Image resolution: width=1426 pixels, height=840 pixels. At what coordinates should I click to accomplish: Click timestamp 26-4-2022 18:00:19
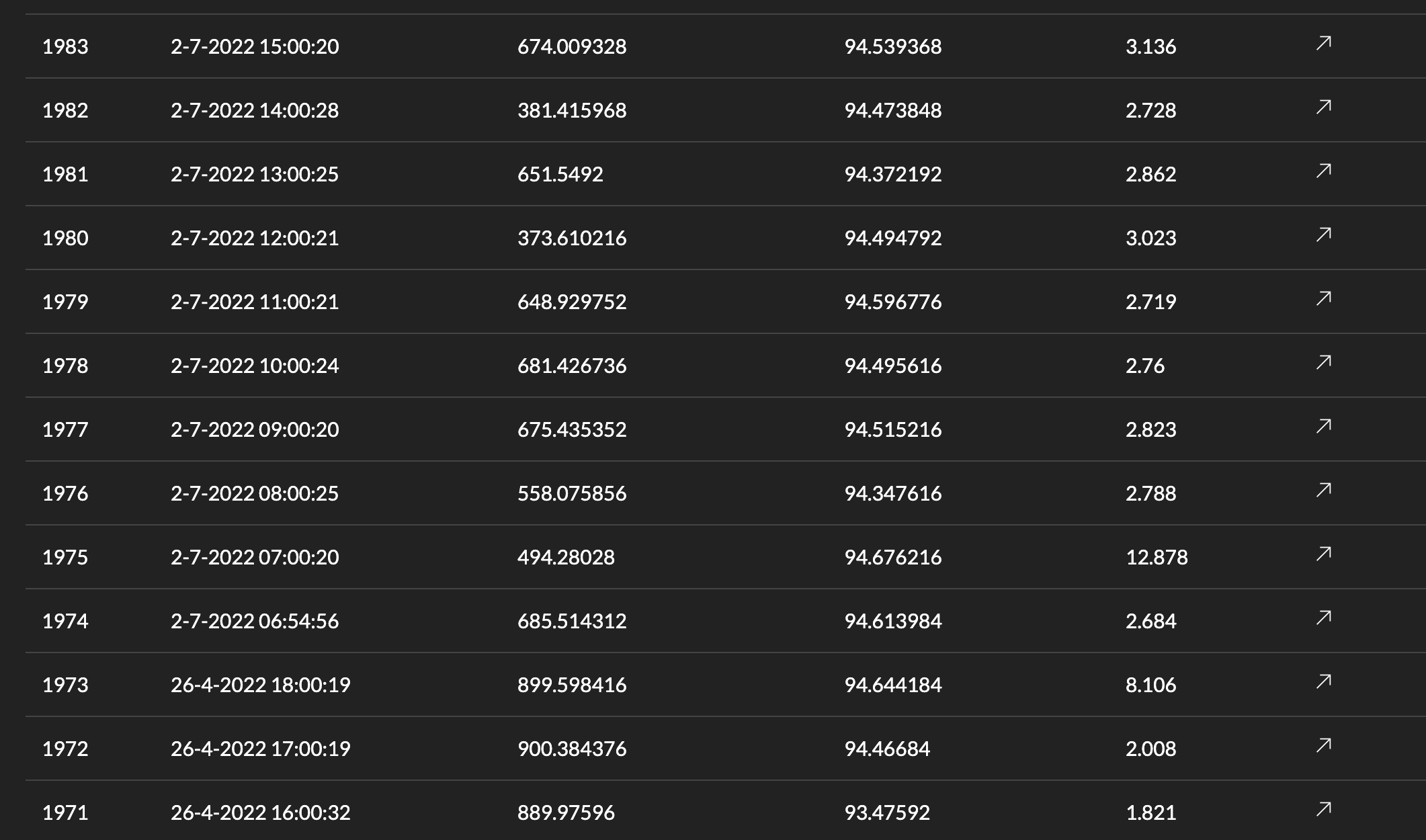click(x=261, y=685)
